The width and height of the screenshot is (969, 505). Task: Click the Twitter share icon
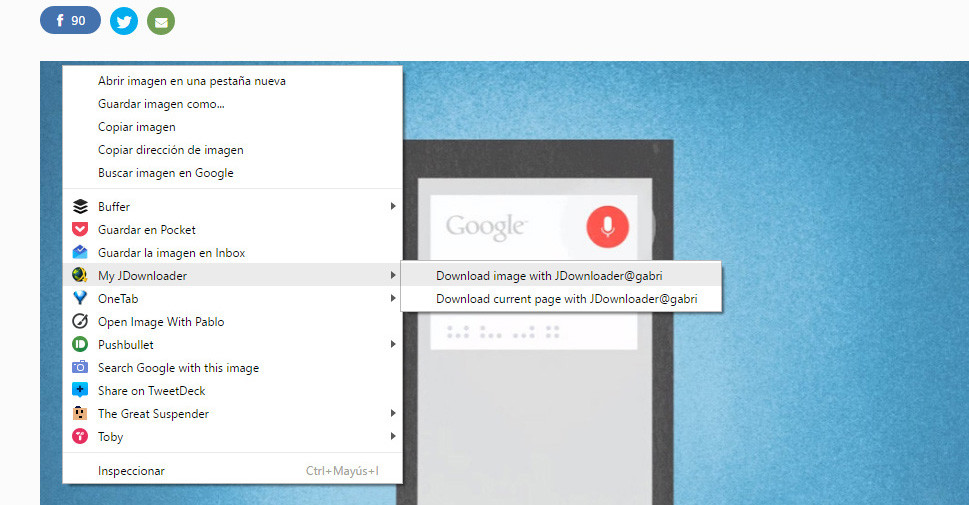pyautogui.click(x=124, y=21)
